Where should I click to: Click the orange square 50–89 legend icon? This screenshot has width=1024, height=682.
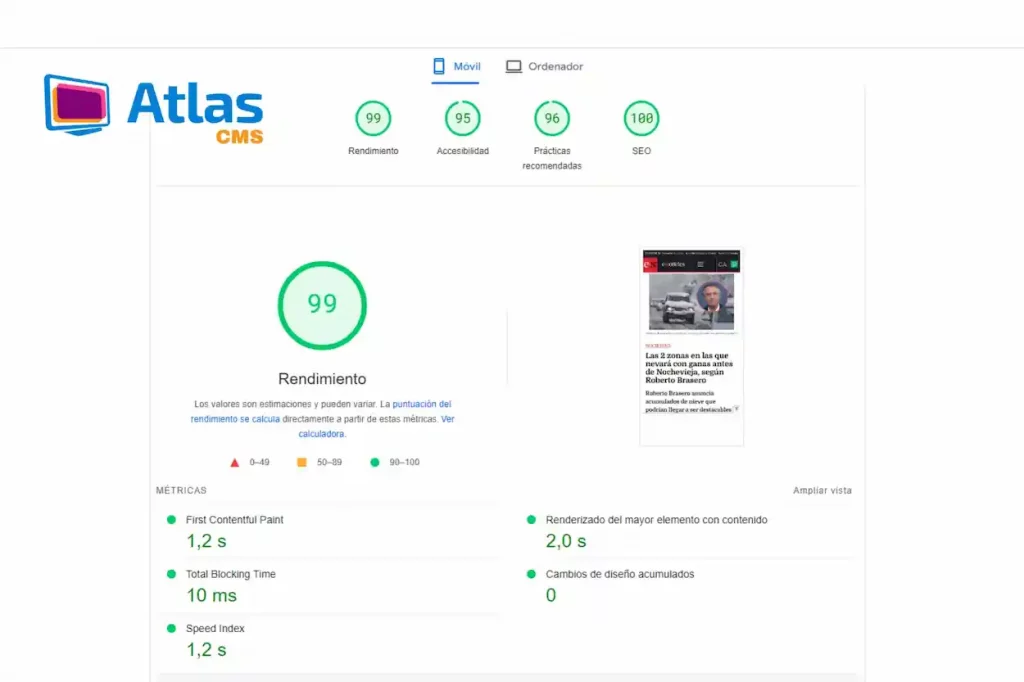pos(301,463)
